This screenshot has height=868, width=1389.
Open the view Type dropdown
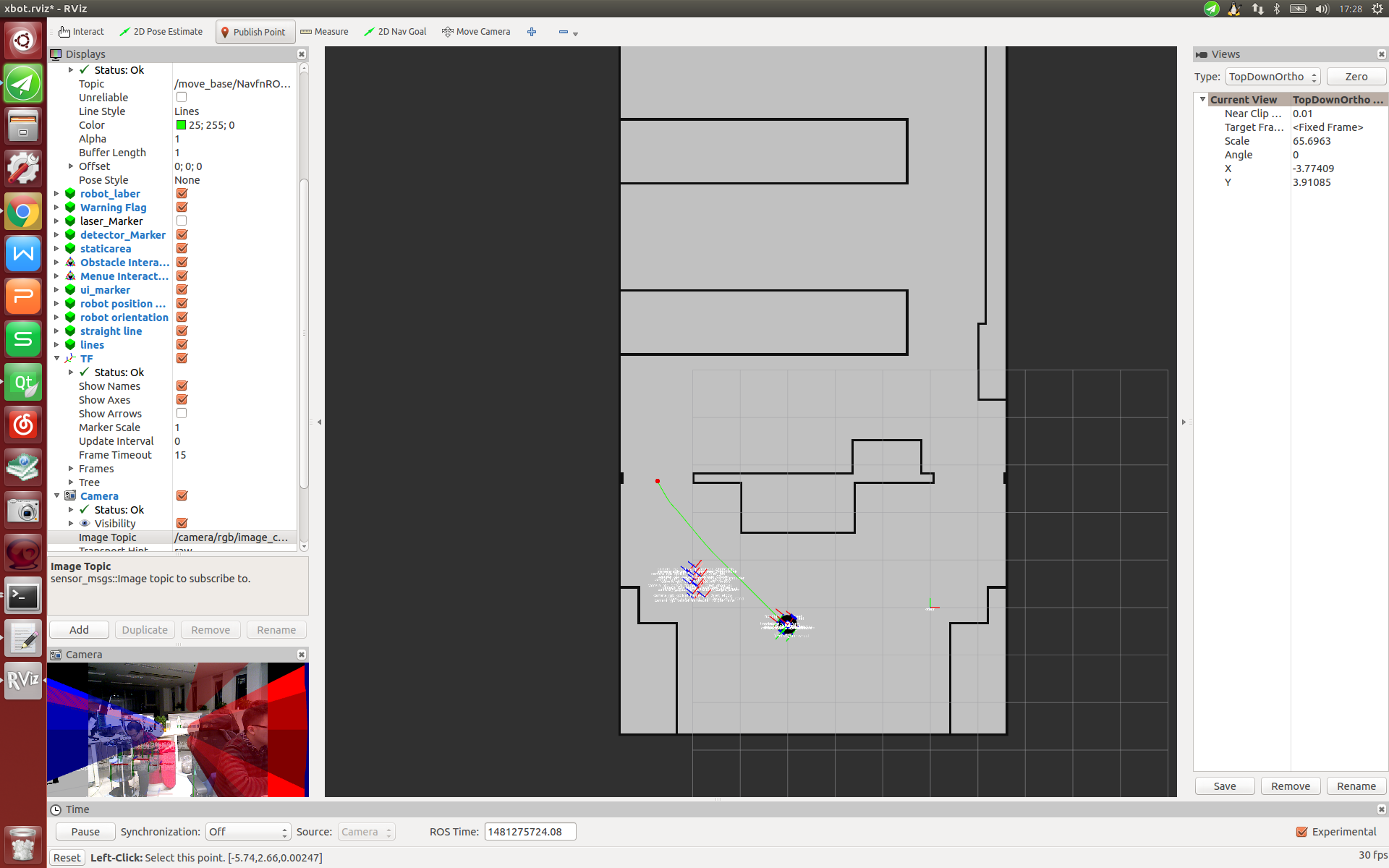[x=1273, y=77]
